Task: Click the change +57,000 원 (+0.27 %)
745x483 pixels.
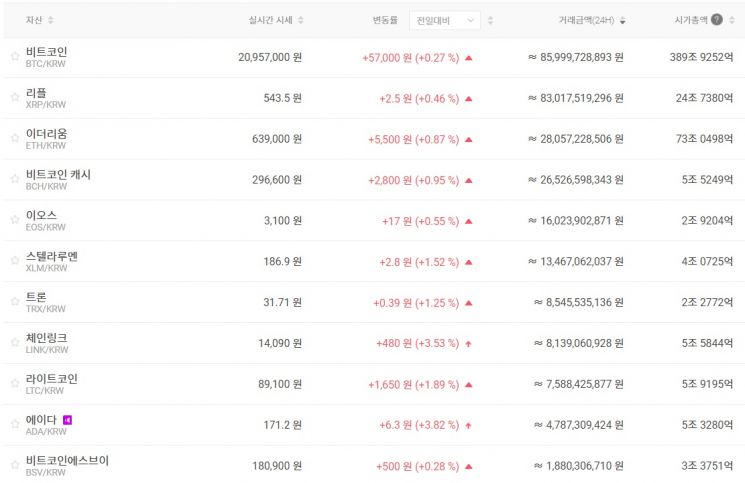Action: pyautogui.click(x=411, y=58)
